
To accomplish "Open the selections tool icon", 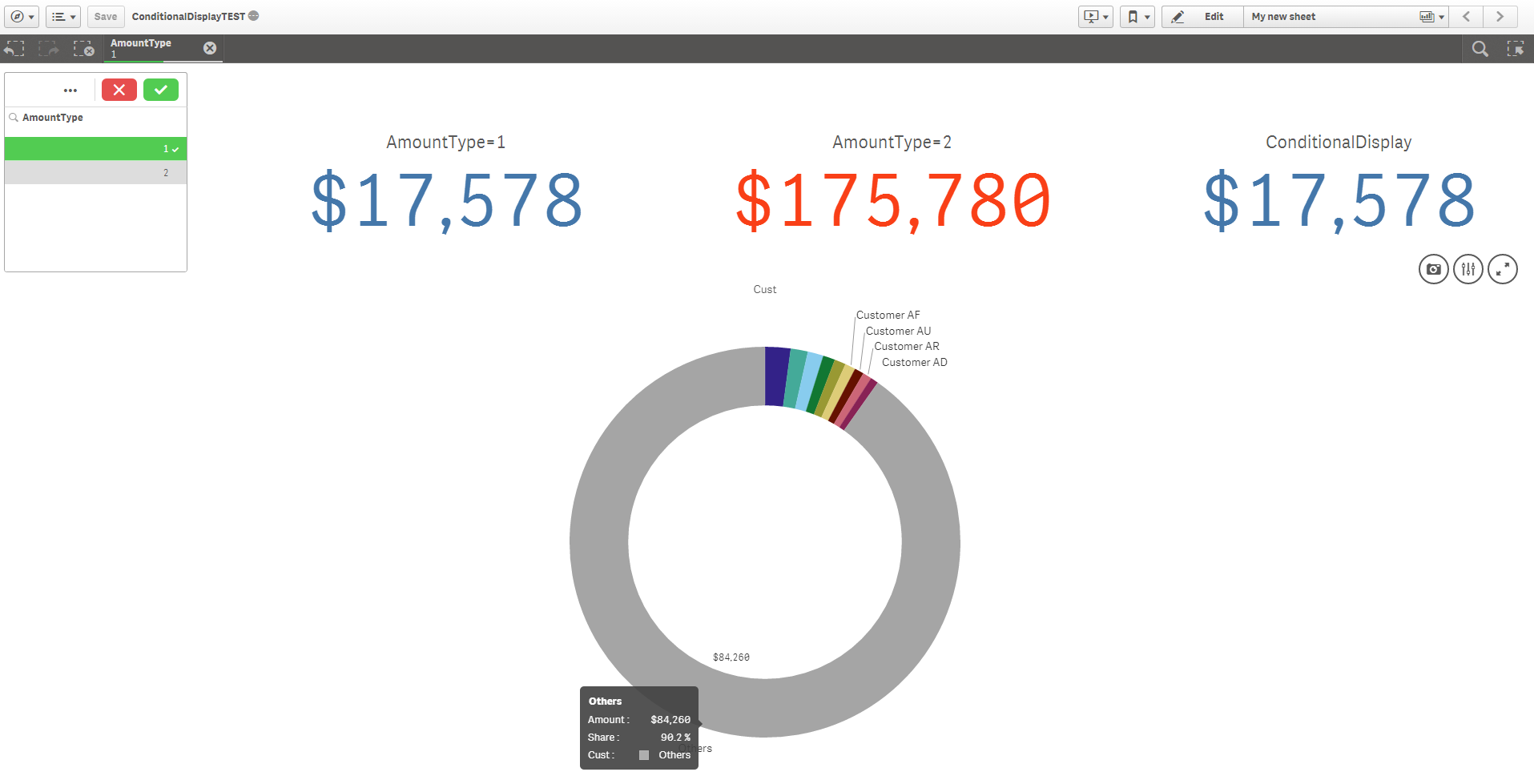I will (1515, 49).
